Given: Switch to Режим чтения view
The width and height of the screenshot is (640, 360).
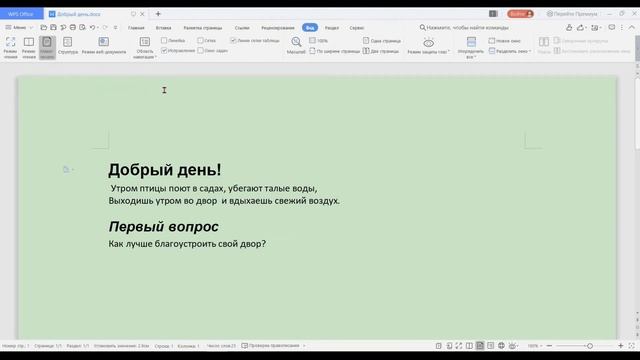Looking at the screenshot, I should pos(29,47).
